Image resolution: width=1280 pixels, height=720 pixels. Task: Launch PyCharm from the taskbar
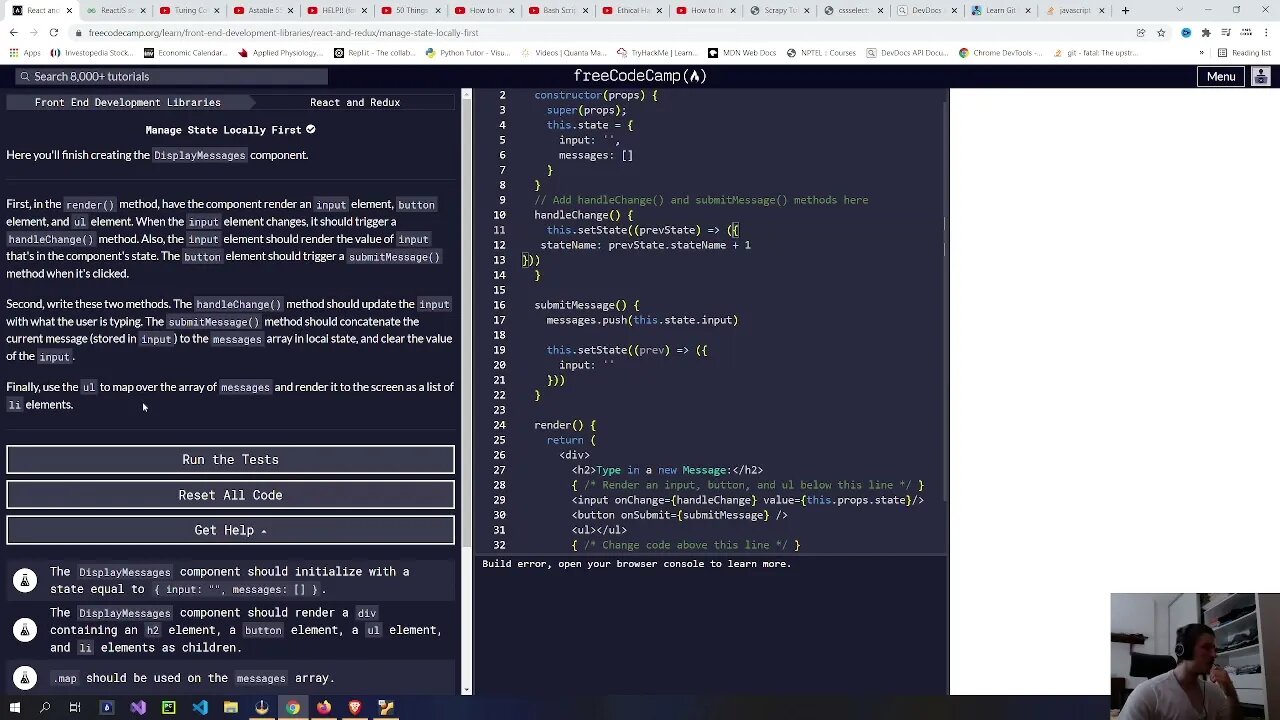click(169, 708)
